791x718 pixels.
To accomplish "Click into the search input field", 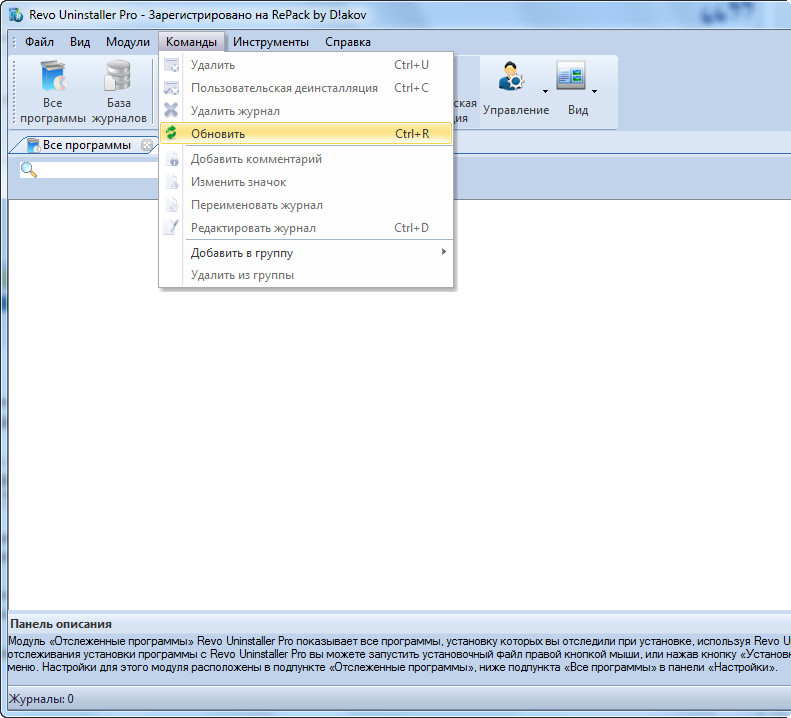I will pos(95,171).
